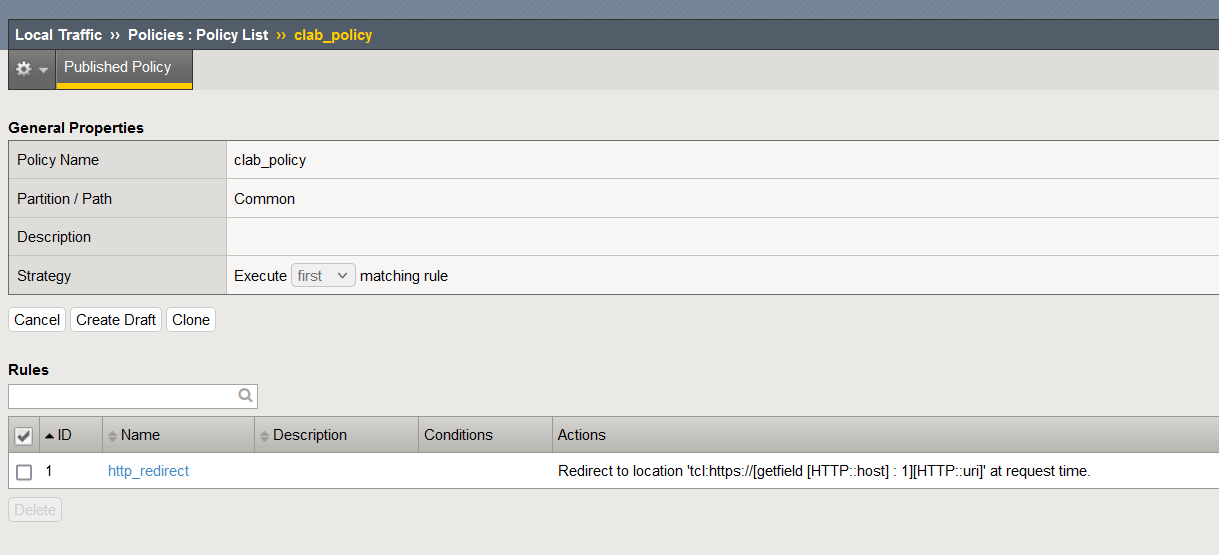The height and width of the screenshot is (555, 1219).
Task: Click the General Properties heading
Action: click(76, 128)
